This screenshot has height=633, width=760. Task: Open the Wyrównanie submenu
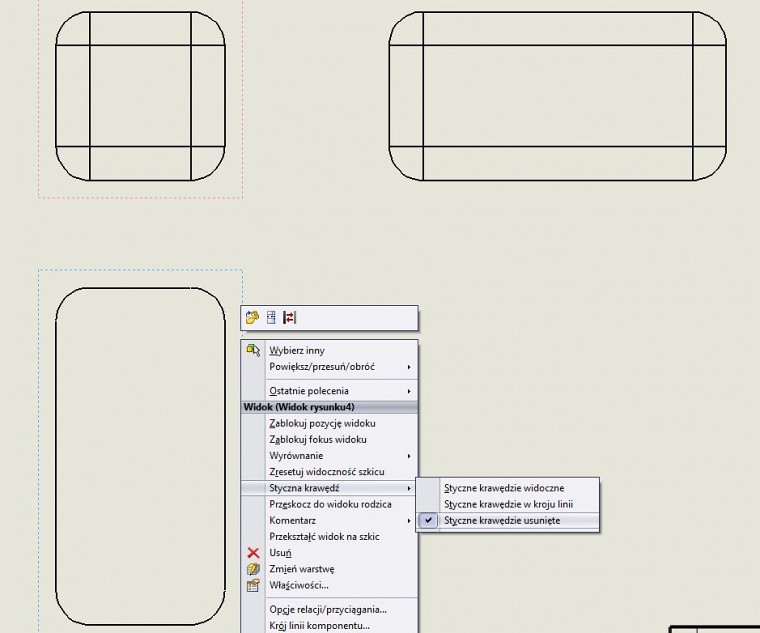(x=329, y=456)
